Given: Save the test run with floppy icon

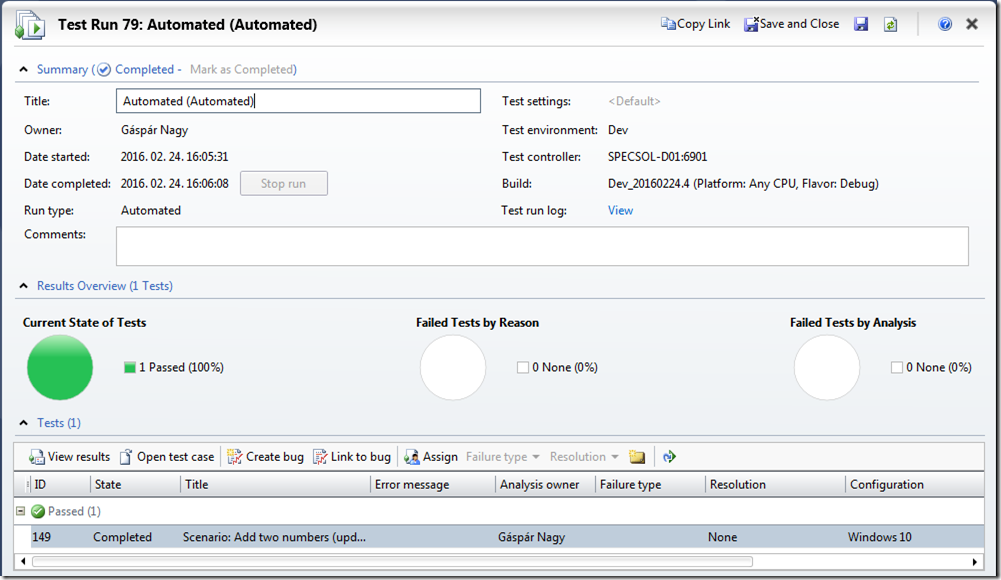Looking at the screenshot, I should click(861, 24).
